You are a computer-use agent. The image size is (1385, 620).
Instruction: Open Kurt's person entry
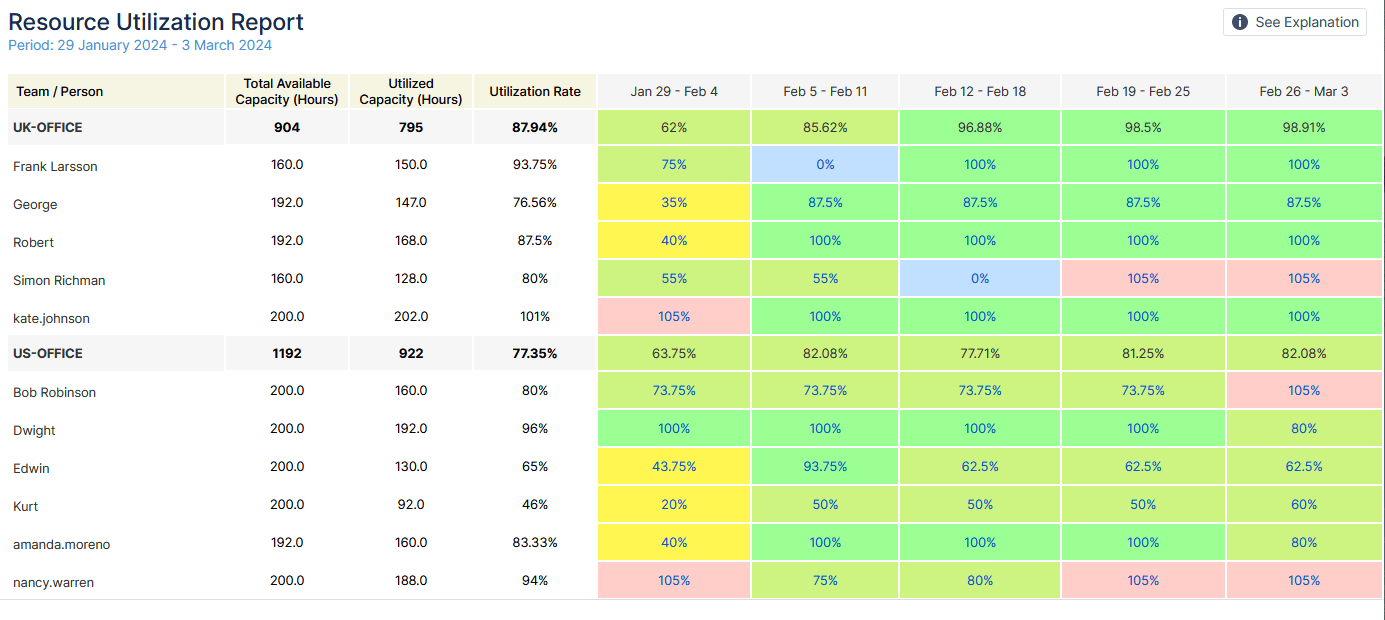[26, 504]
